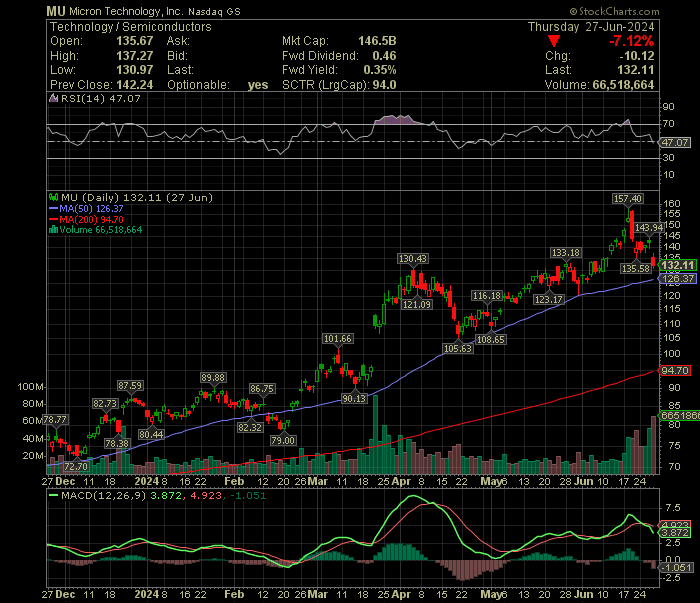Click the 130.43 April high label

pyautogui.click(x=412, y=258)
